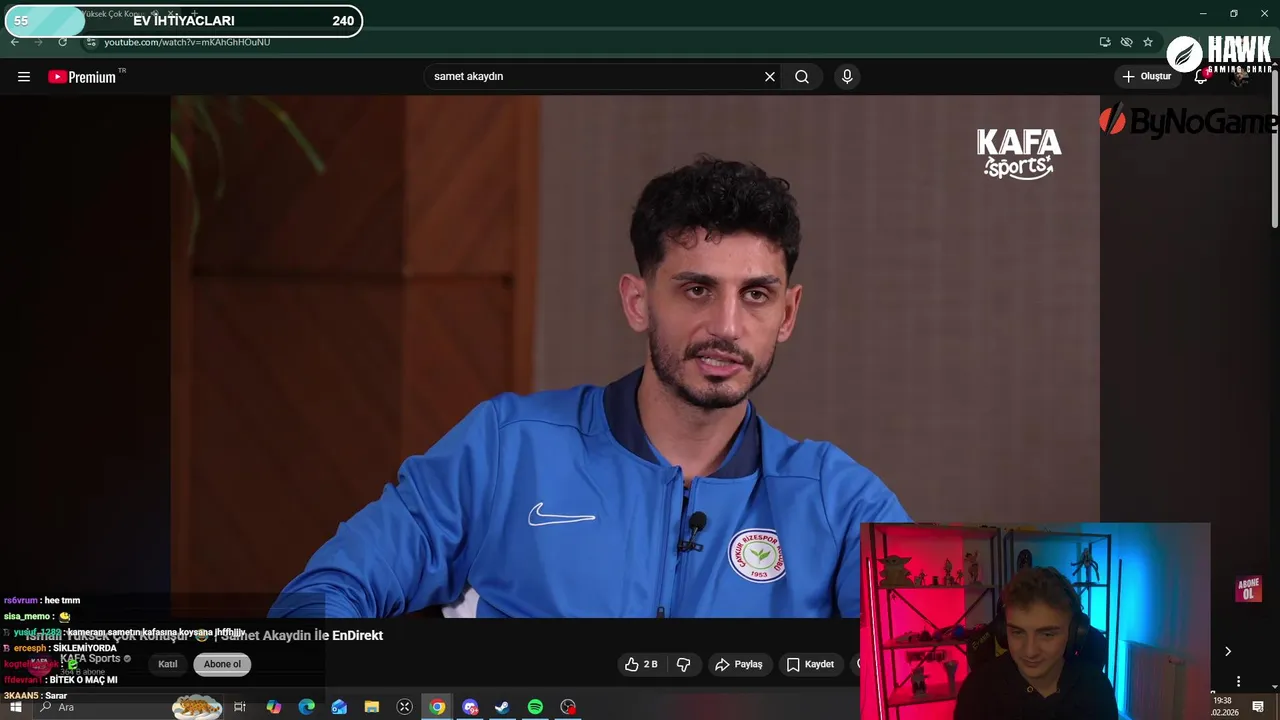1280x720 pixels.
Task: Click the Kaydet save button
Action: (x=810, y=664)
